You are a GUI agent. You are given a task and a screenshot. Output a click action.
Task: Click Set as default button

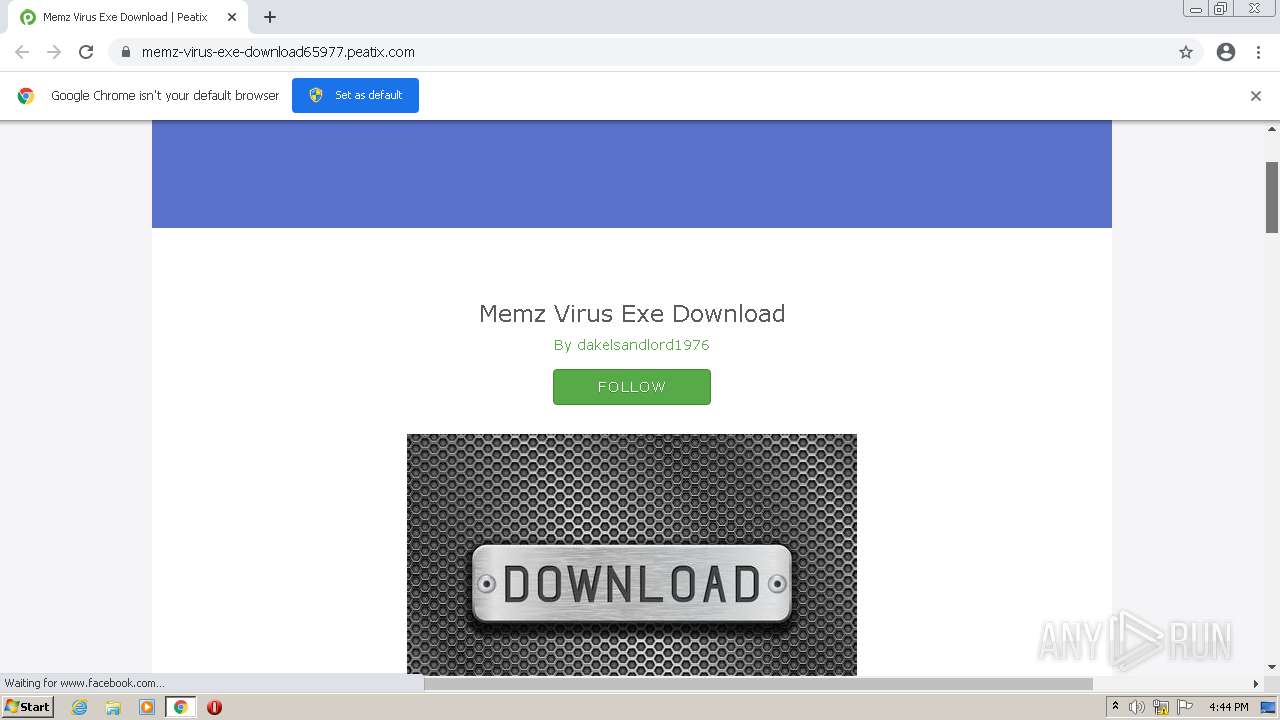tap(355, 95)
